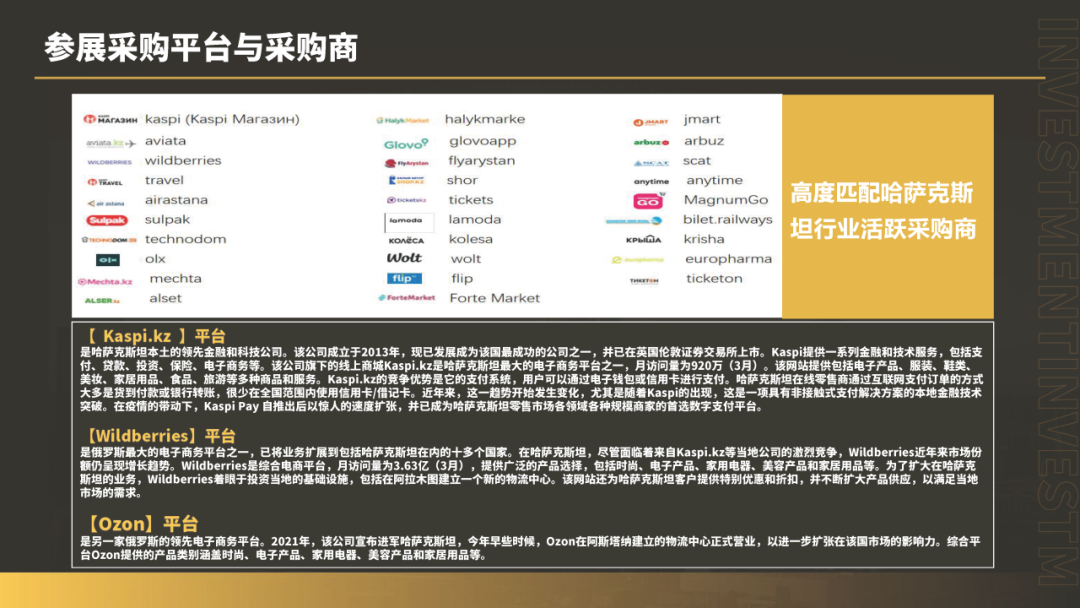Click the yellow box text '高度匹配哈萨克斯坦行业活跃采购商'

[883, 211]
